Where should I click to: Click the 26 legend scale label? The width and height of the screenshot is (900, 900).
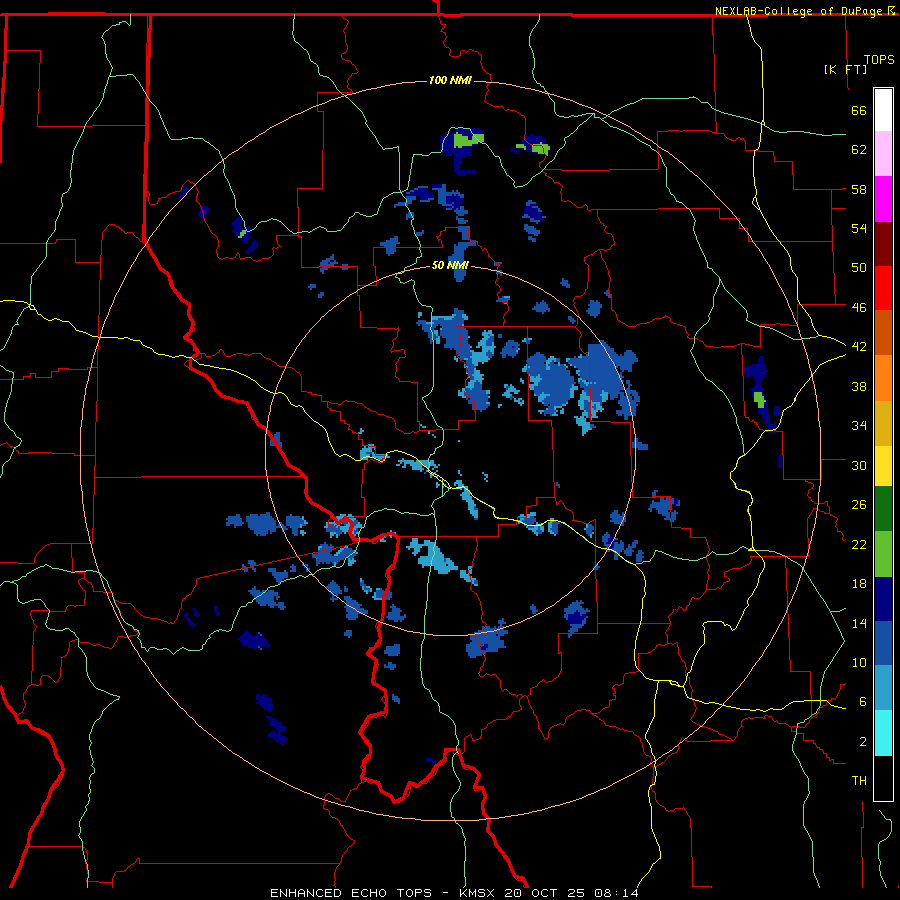click(x=859, y=505)
